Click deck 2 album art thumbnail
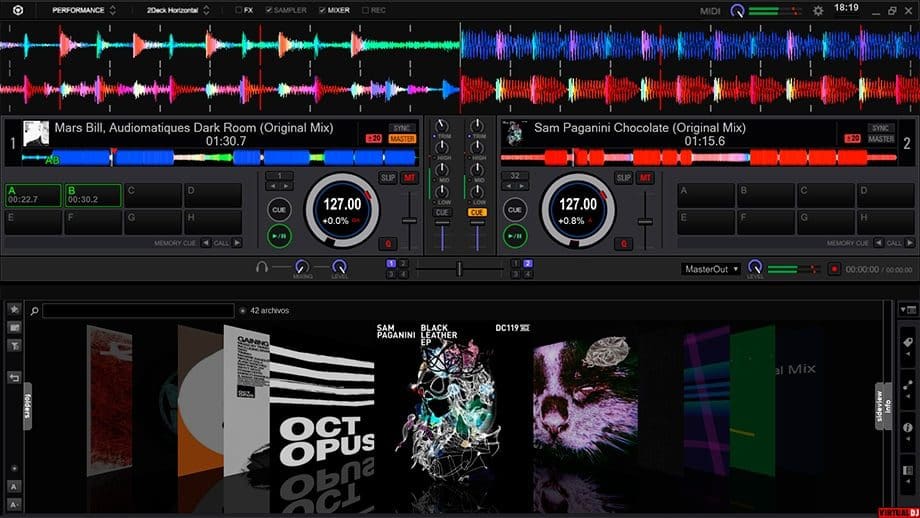The width and height of the screenshot is (920, 518). [x=514, y=133]
